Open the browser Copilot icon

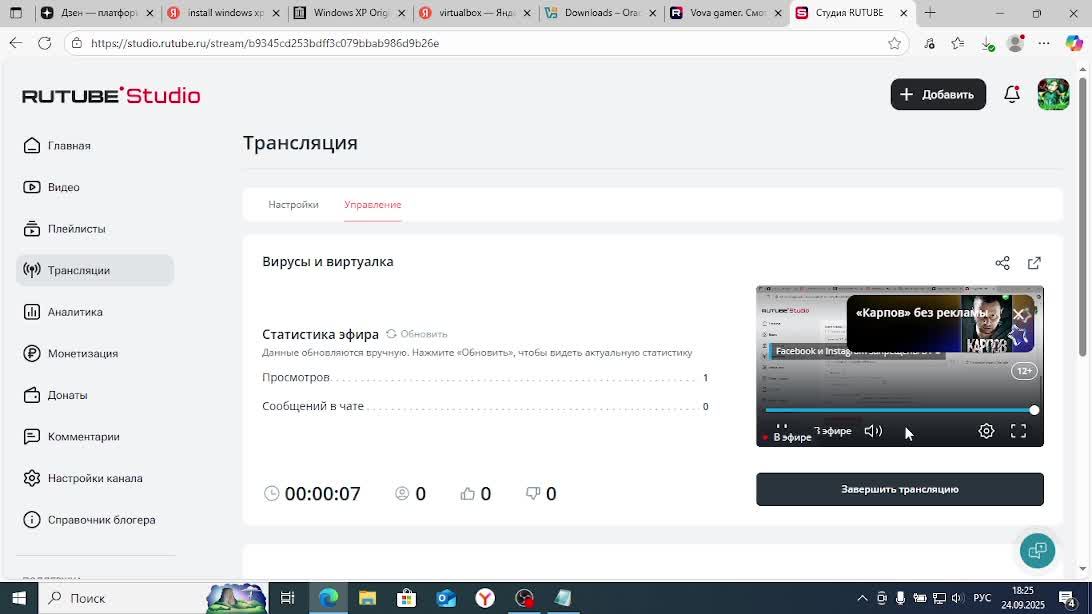click(1074, 43)
